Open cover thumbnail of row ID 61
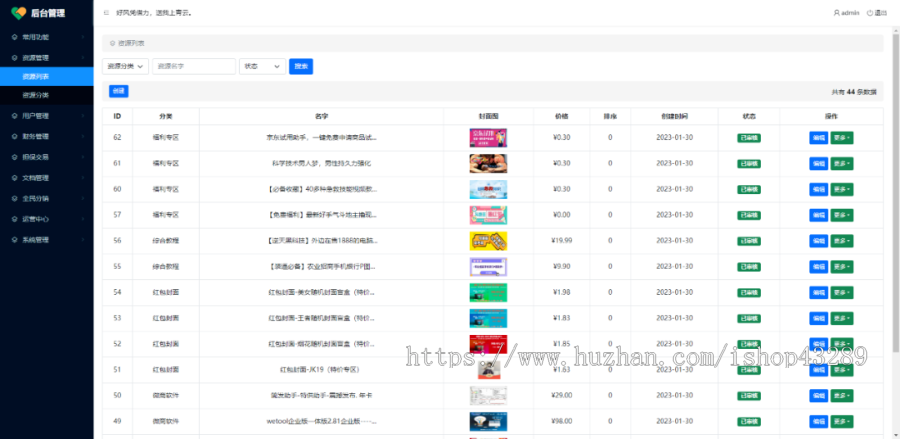The width and height of the screenshot is (900, 439). pos(488,164)
